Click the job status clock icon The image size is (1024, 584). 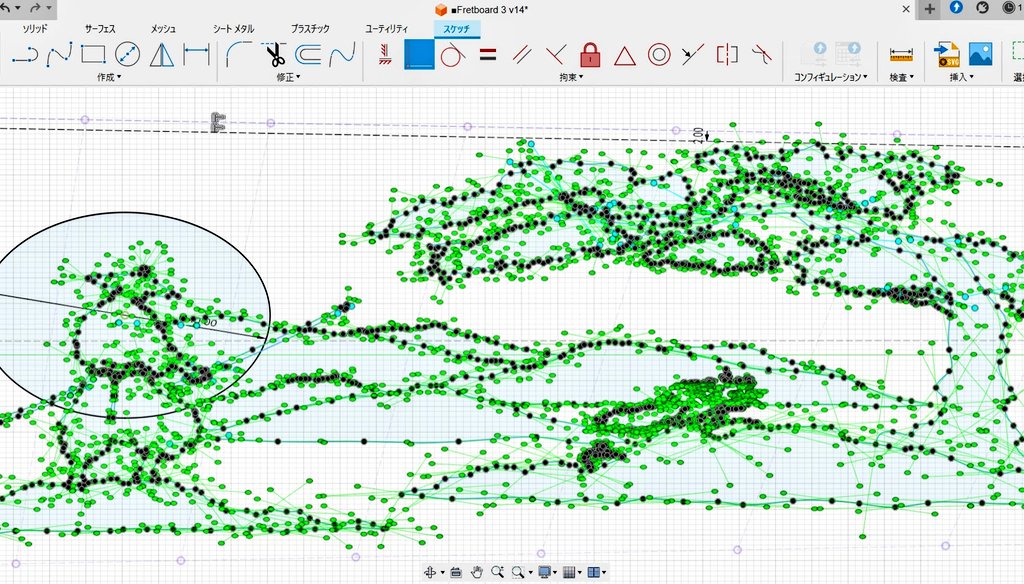1008,8
